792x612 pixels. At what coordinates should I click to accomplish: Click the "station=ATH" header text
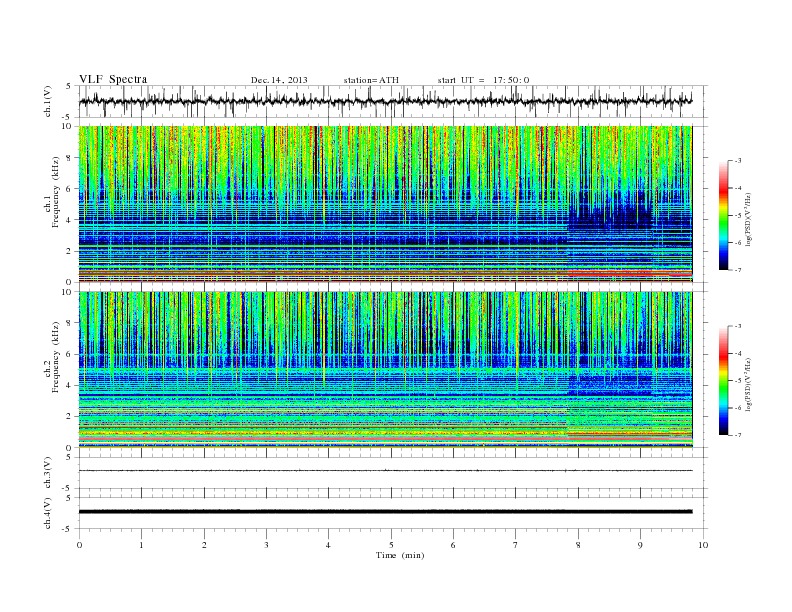(371, 80)
